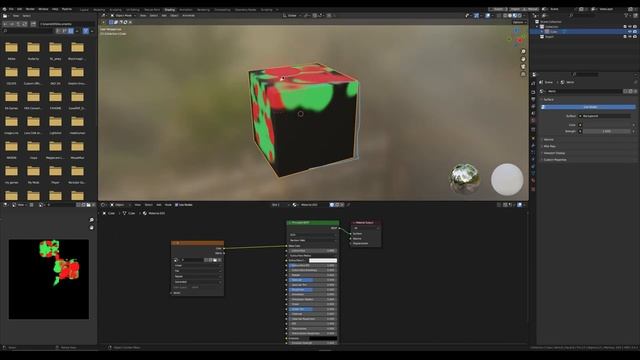Viewport: 640px width, 360px height.
Task: Click the red X axis gizmo
Action: click(x=520, y=40)
